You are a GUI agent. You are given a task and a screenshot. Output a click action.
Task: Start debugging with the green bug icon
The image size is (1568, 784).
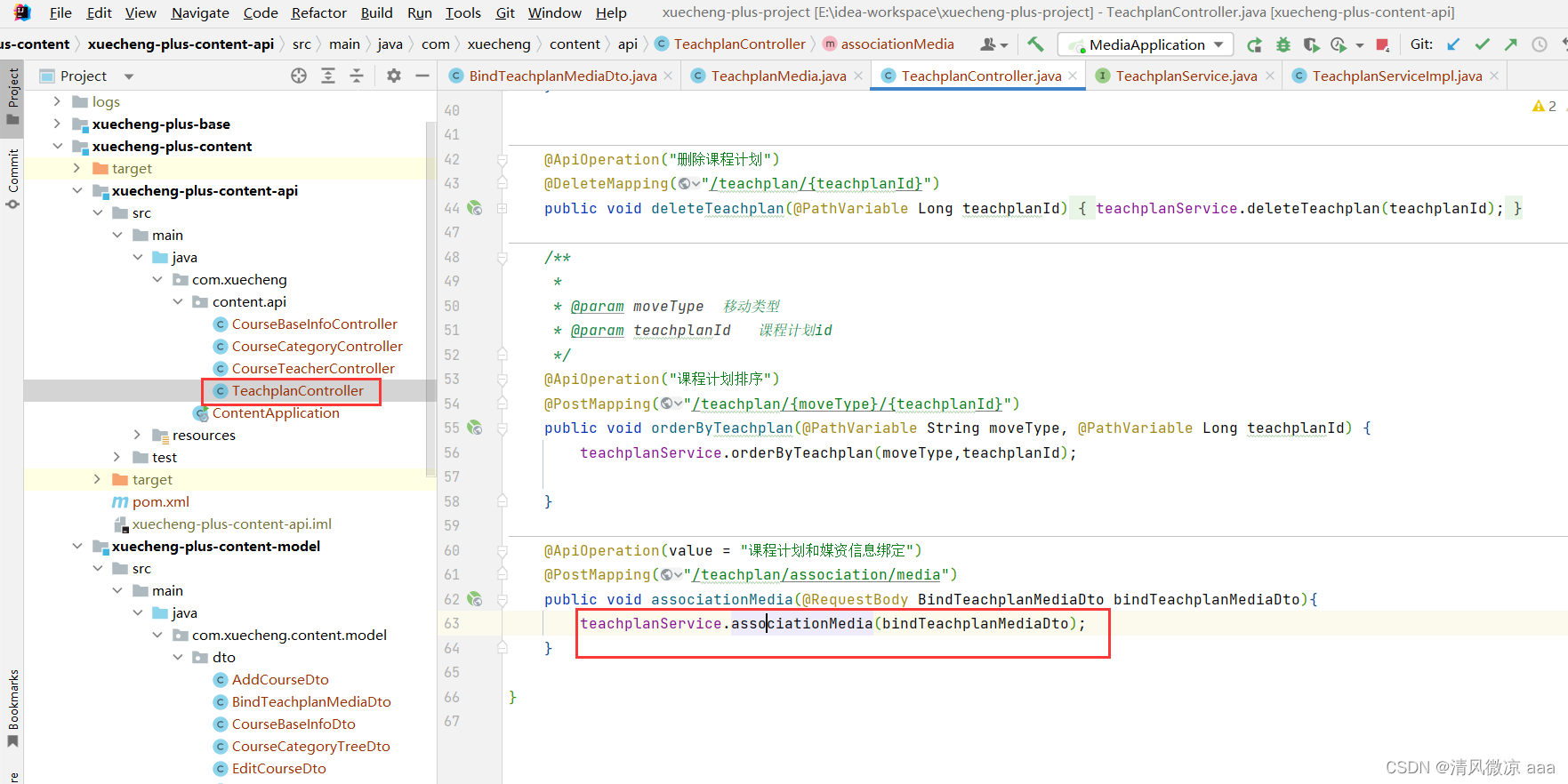tap(1283, 44)
